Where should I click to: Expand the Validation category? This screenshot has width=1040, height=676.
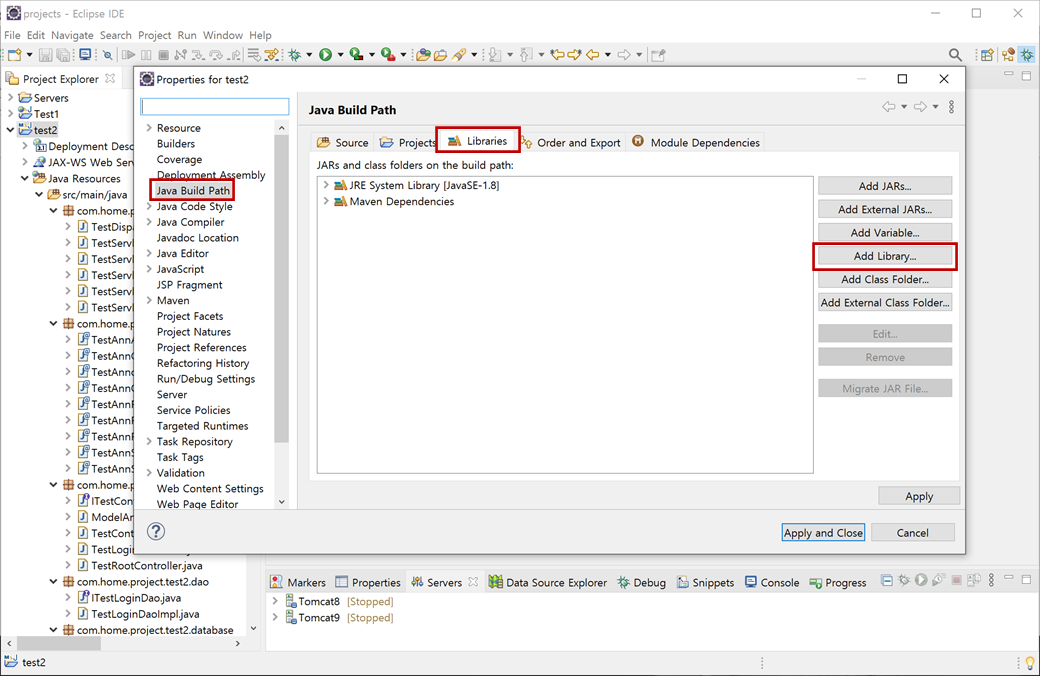149,472
